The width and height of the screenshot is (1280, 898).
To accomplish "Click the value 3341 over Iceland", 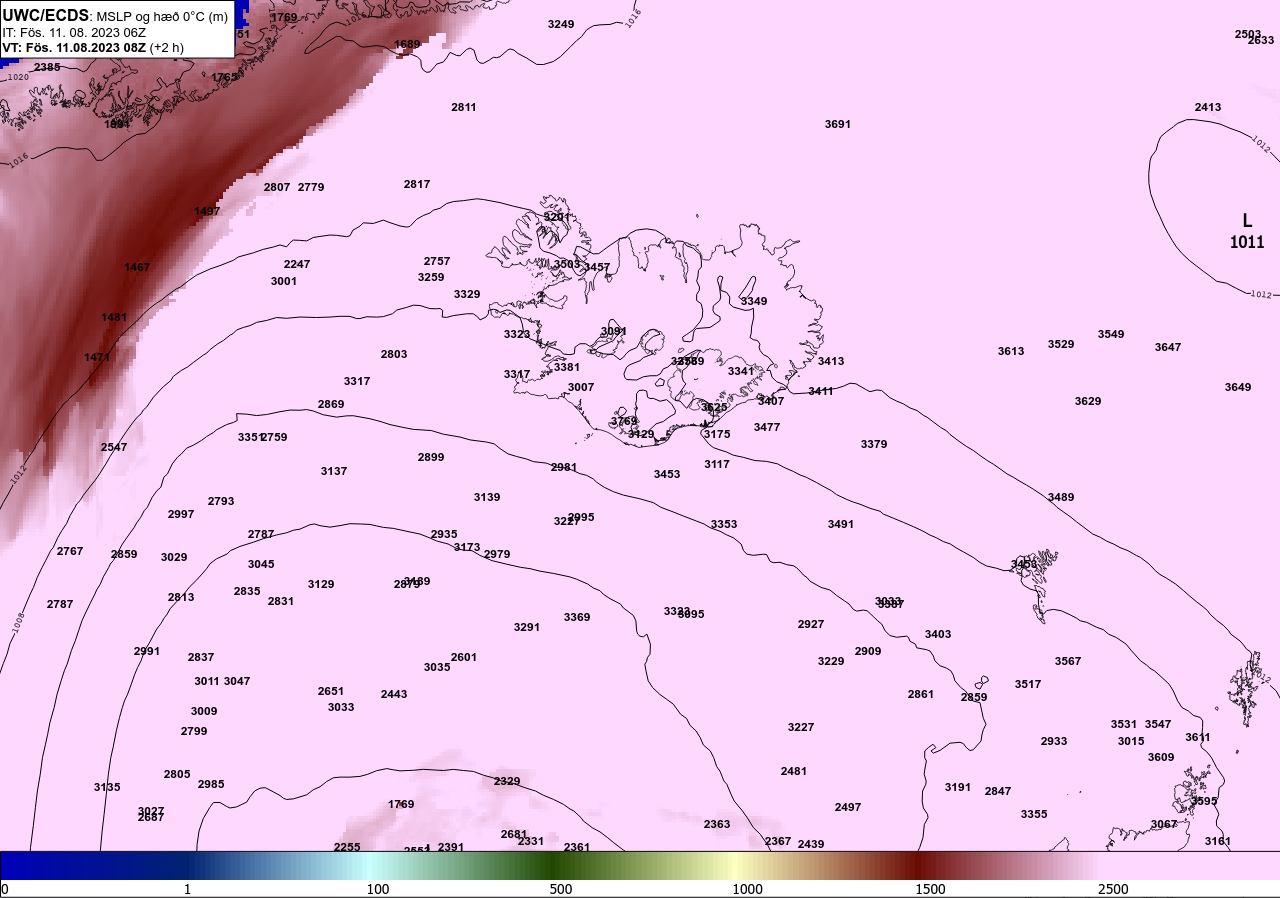I will pos(741,371).
